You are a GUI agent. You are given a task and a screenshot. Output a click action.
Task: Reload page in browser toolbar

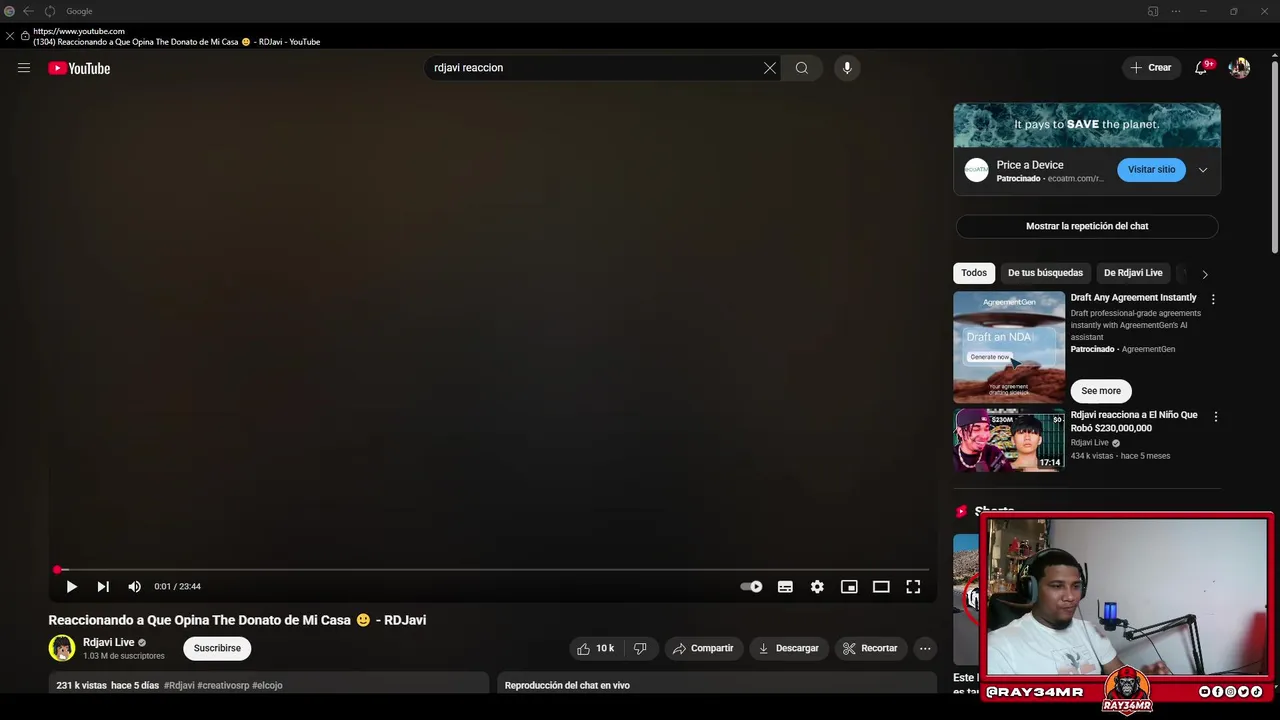pos(49,11)
